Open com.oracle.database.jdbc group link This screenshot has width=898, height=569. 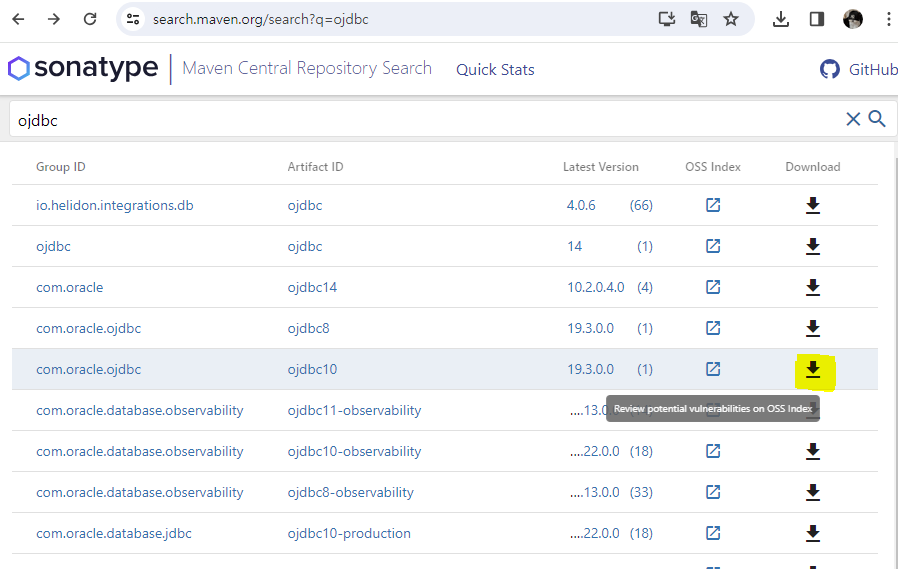coord(113,534)
